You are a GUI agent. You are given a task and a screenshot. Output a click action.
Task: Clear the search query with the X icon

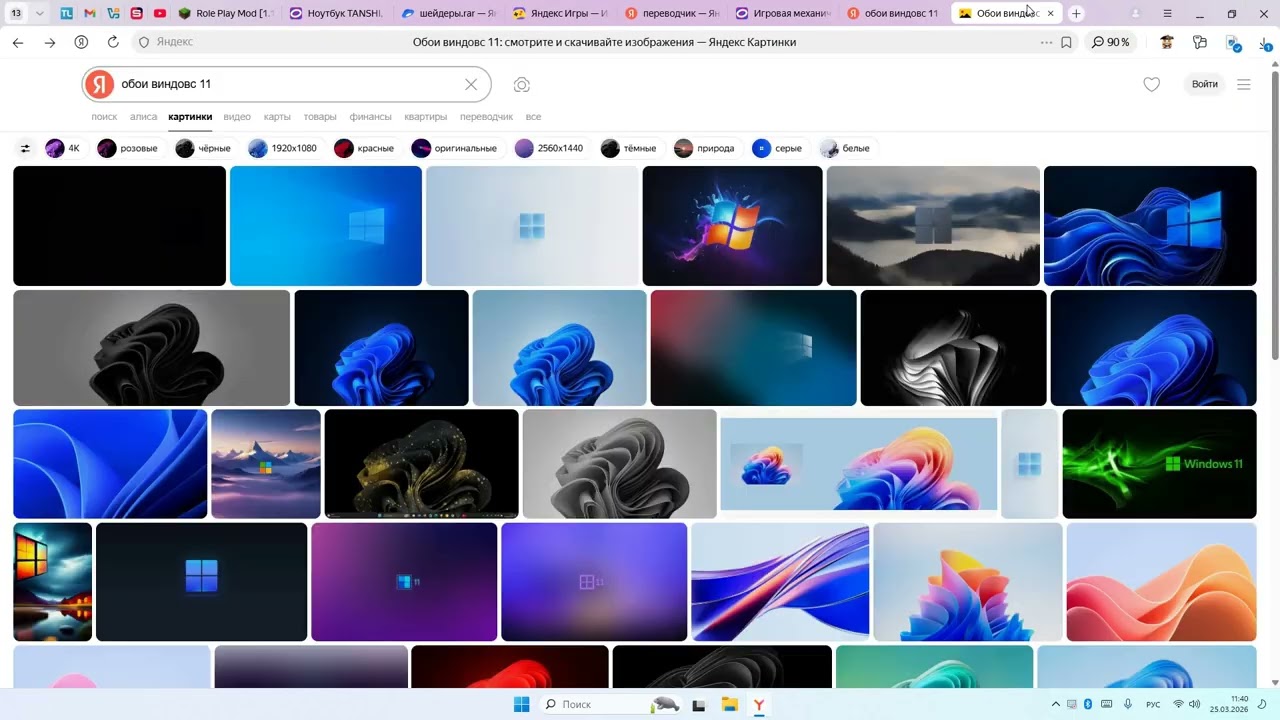pyautogui.click(x=471, y=84)
